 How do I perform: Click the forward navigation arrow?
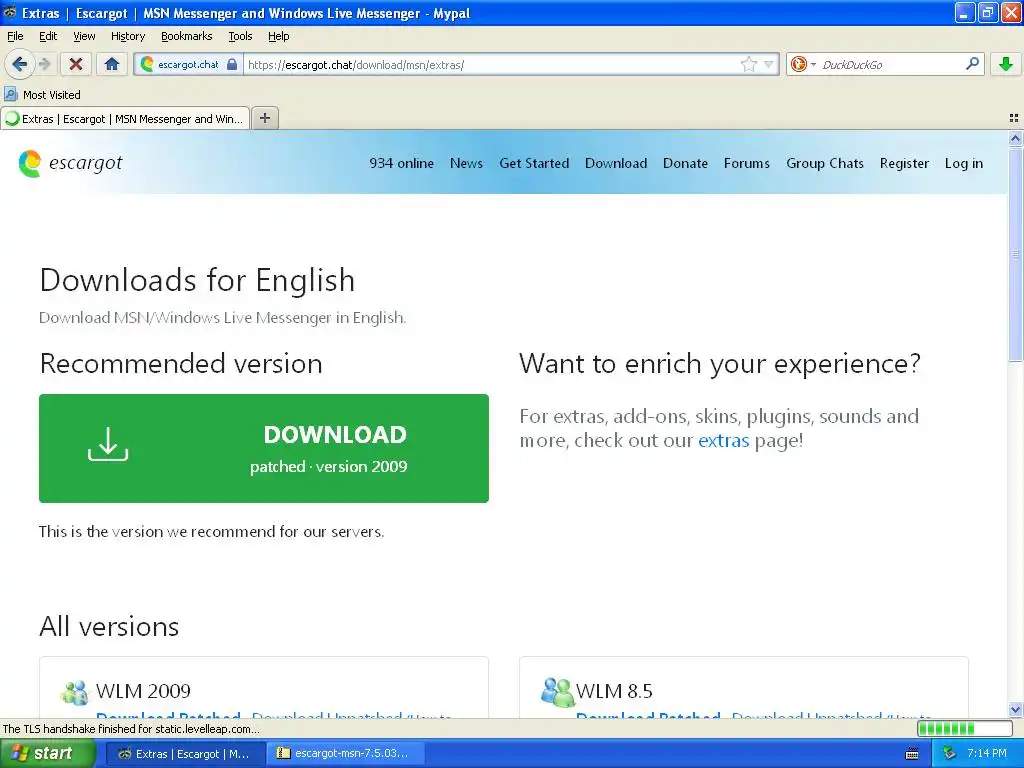tap(44, 64)
